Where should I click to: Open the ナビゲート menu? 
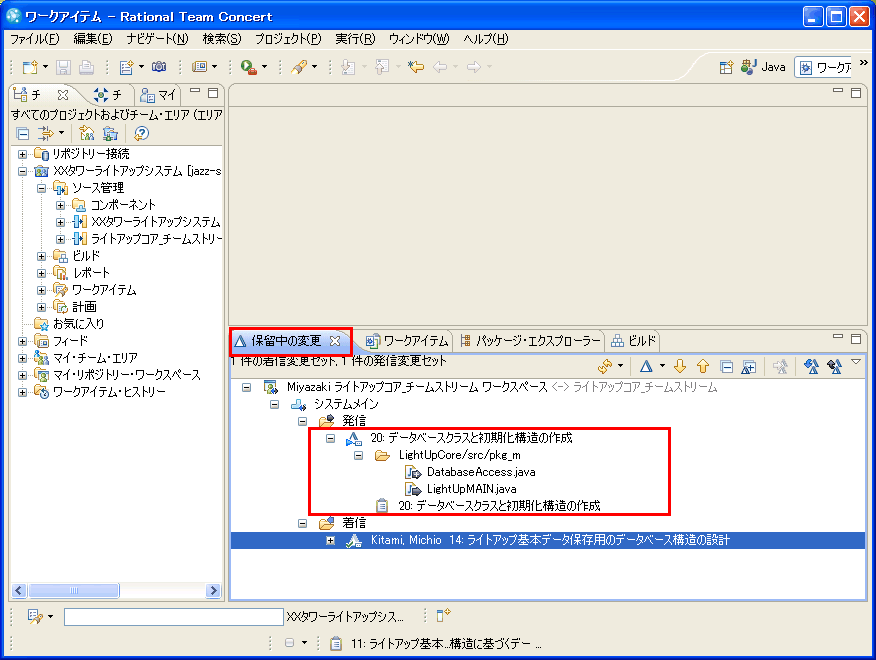coord(157,39)
